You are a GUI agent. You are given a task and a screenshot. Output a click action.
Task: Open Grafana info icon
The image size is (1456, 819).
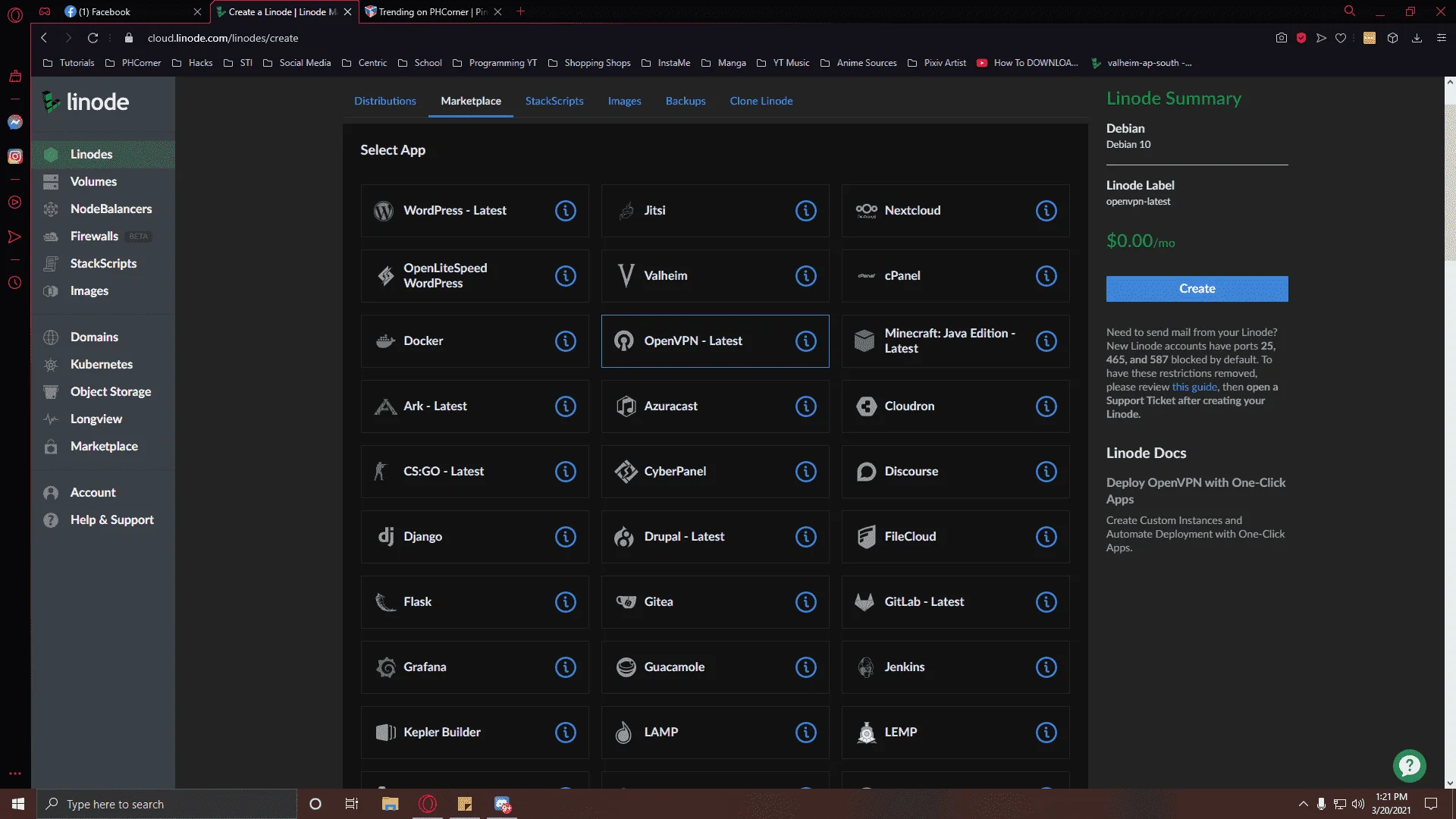coord(566,667)
